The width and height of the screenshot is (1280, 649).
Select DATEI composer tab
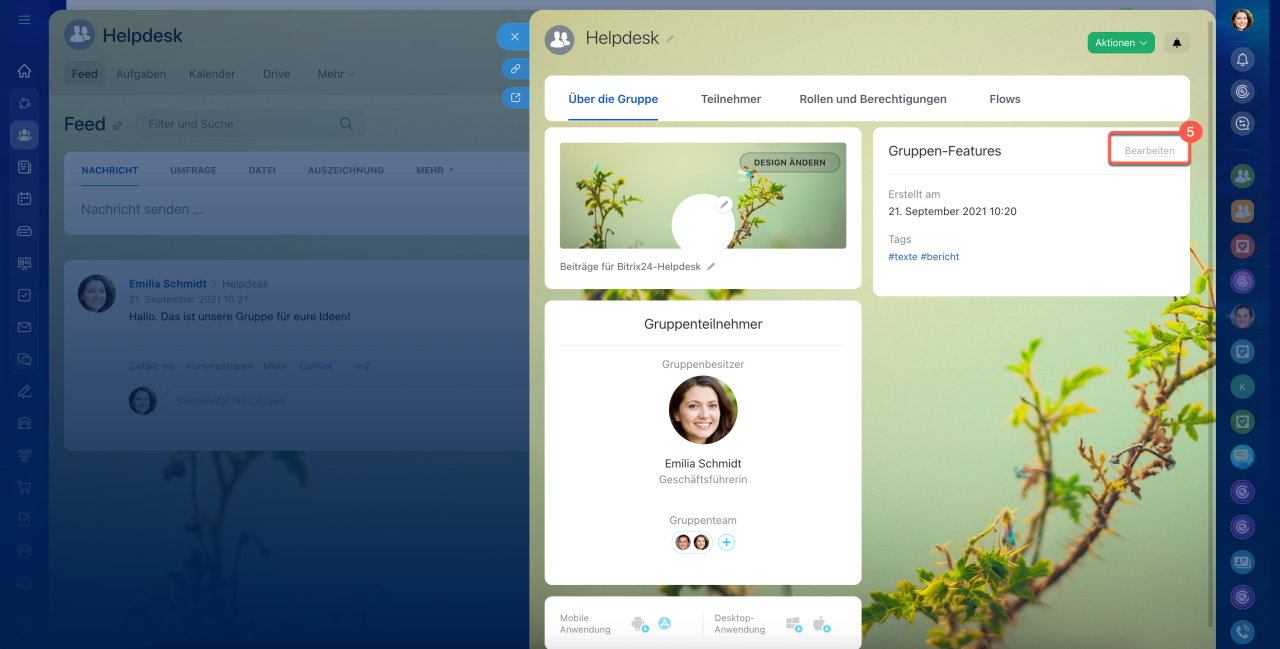(262, 170)
